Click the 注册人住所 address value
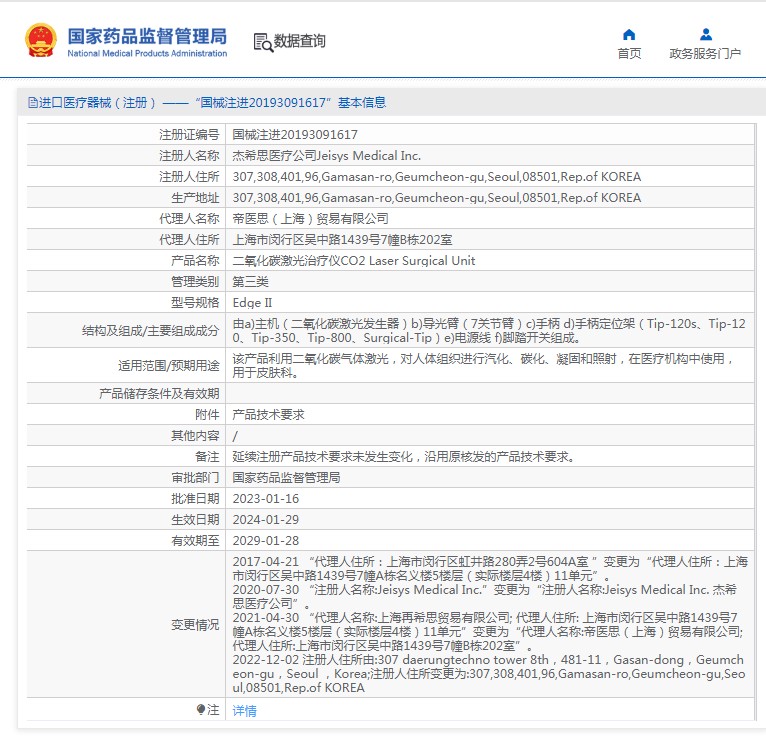Screen dimensions: 766x740 point(437,176)
